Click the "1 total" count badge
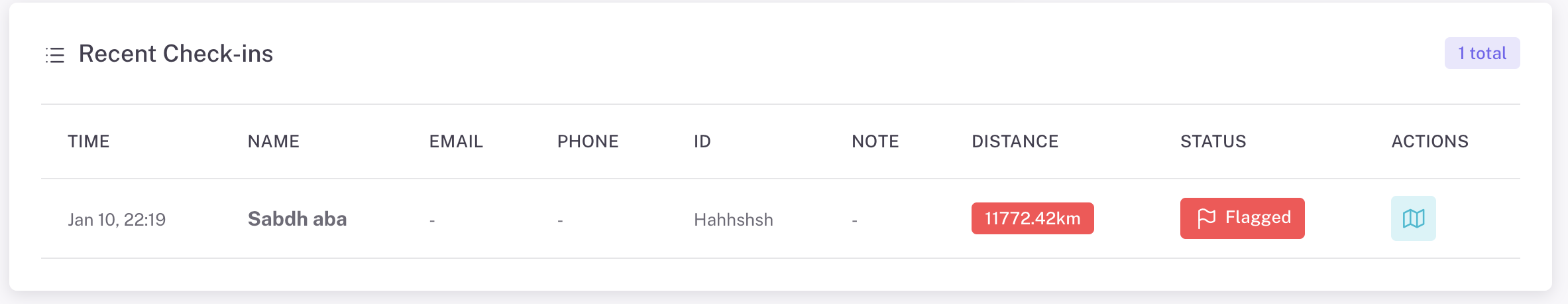 coord(1482,53)
